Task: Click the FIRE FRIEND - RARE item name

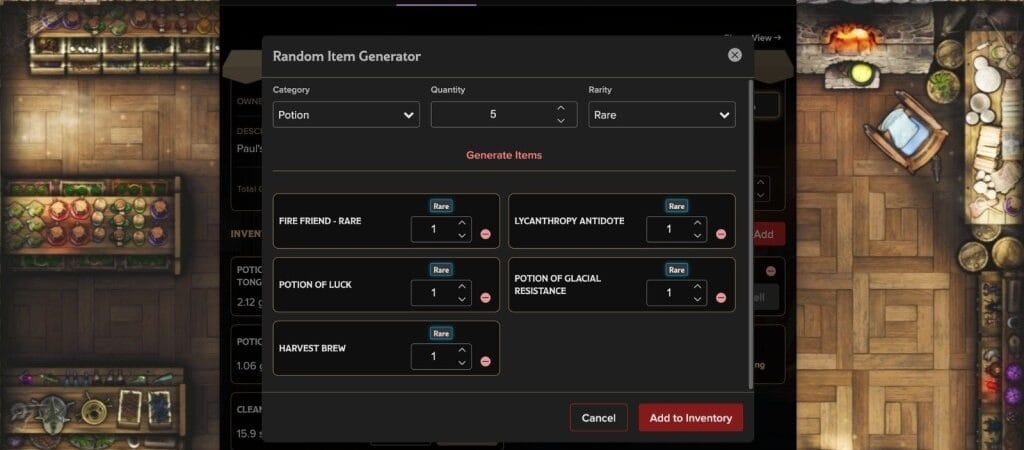Action: point(320,221)
